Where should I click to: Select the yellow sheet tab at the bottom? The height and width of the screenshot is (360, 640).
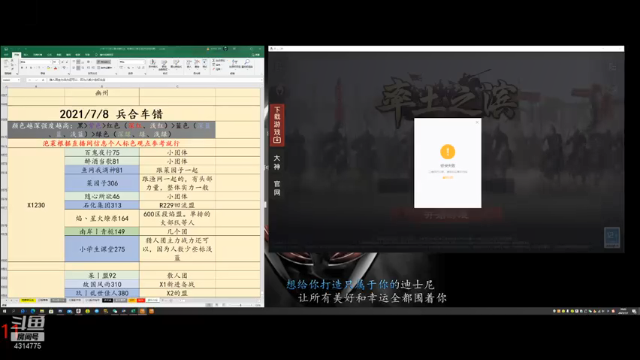28,300
